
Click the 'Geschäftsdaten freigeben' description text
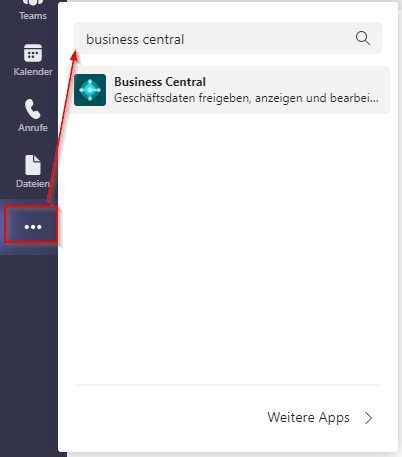[x=246, y=98]
